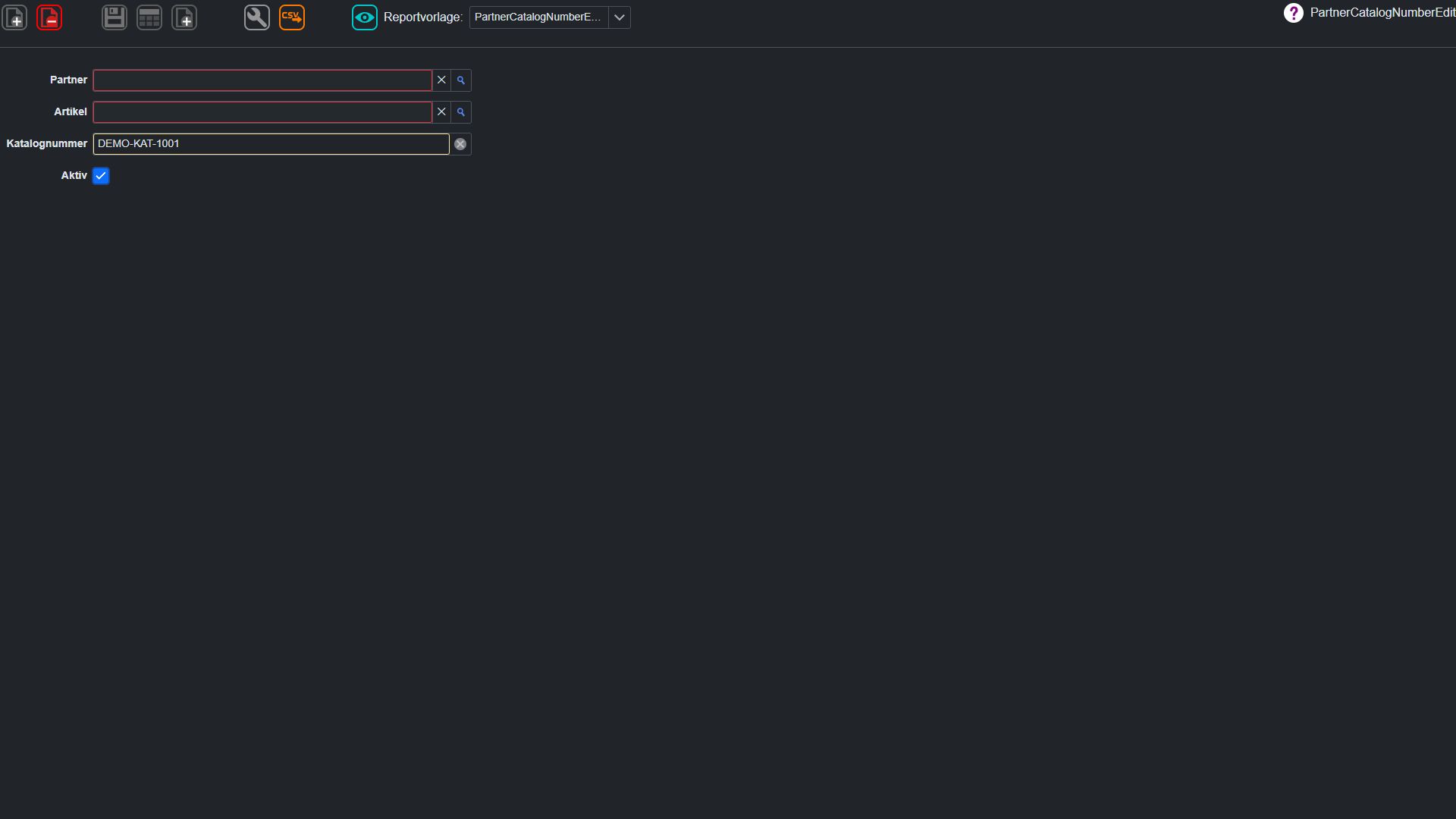Click into the Katalognummer field DEMO-KAT-1001
Screen dimensions: 1456x819
tap(271, 144)
